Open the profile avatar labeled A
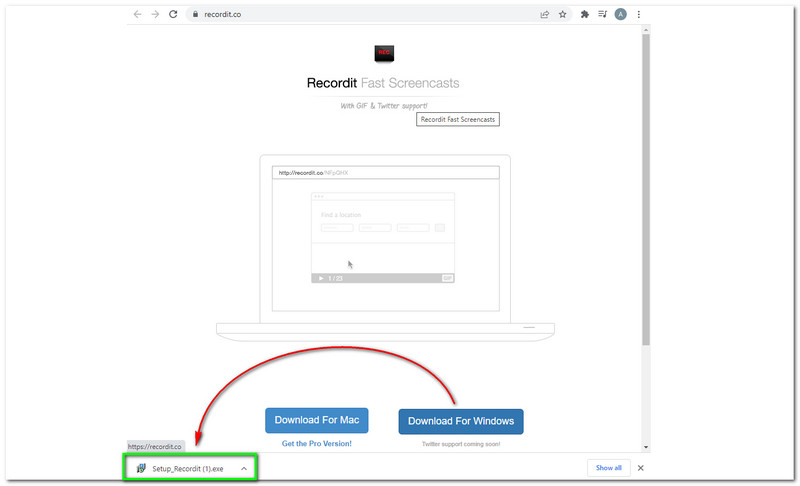800x486 pixels. pos(620,14)
